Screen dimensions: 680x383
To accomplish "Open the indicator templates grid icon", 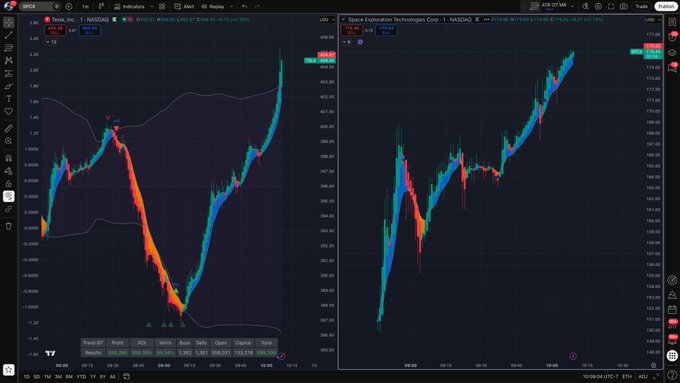I will point(162,7).
